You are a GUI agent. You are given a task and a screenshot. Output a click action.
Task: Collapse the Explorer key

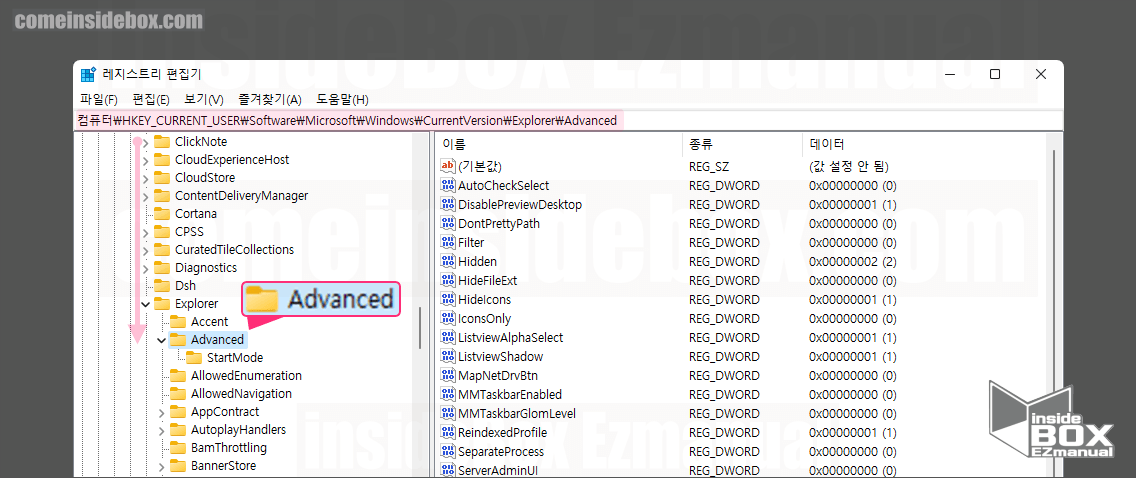[x=145, y=304]
